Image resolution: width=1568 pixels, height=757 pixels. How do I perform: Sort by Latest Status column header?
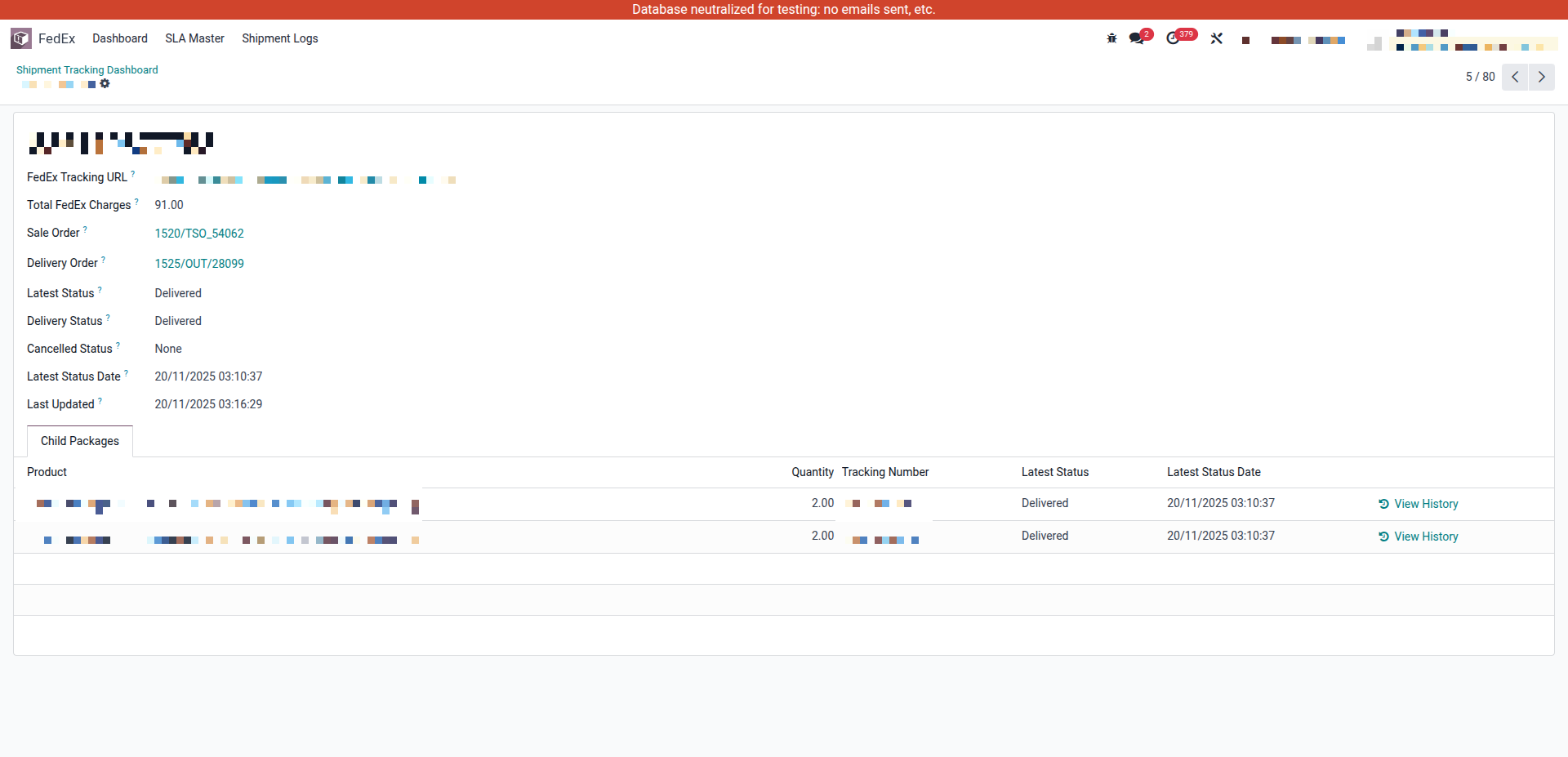click(1055, 472)
